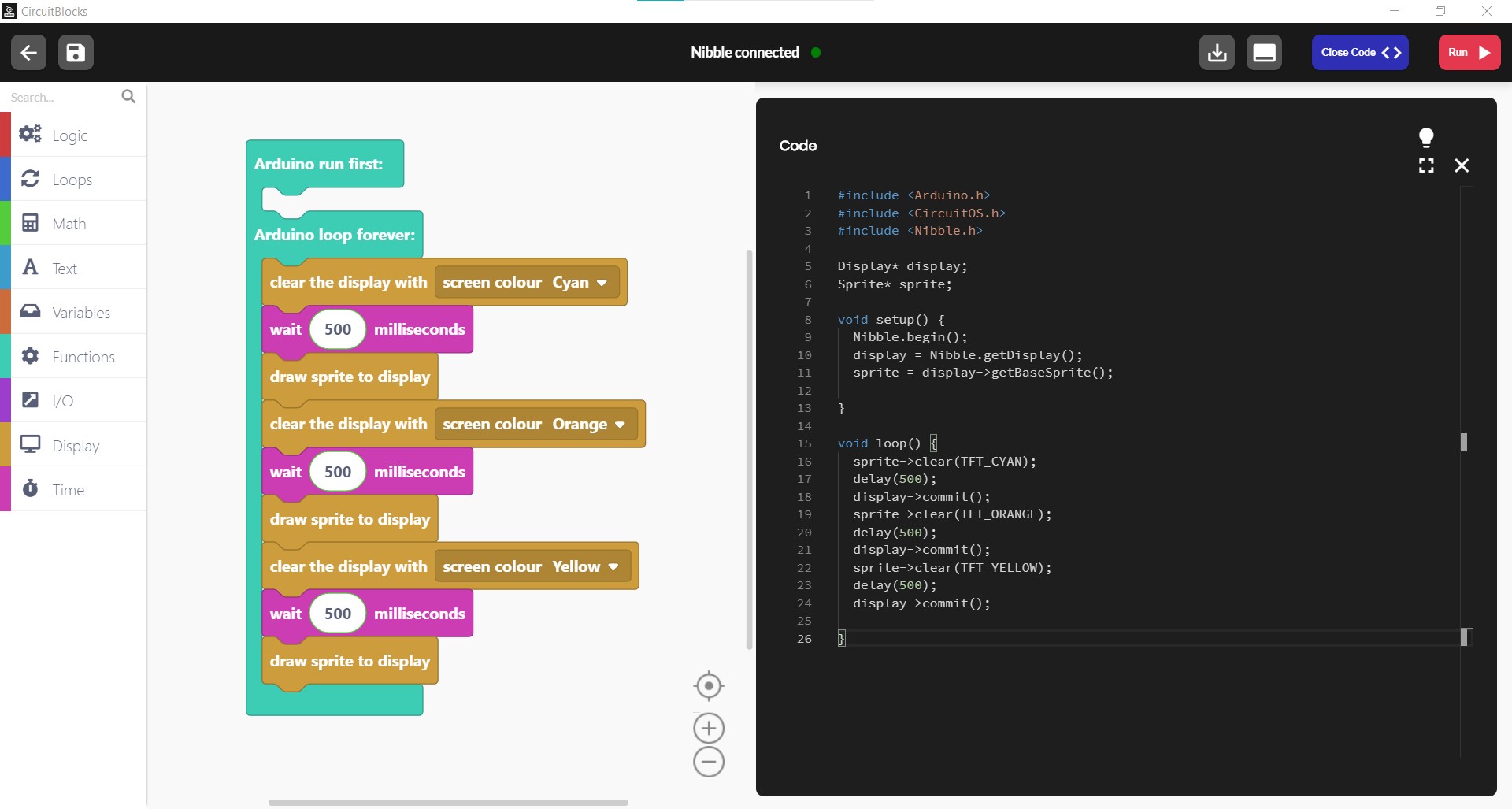Click the search magnifier icon
The height and width of the screenshot is (809, 1512).
click(128, 96)
